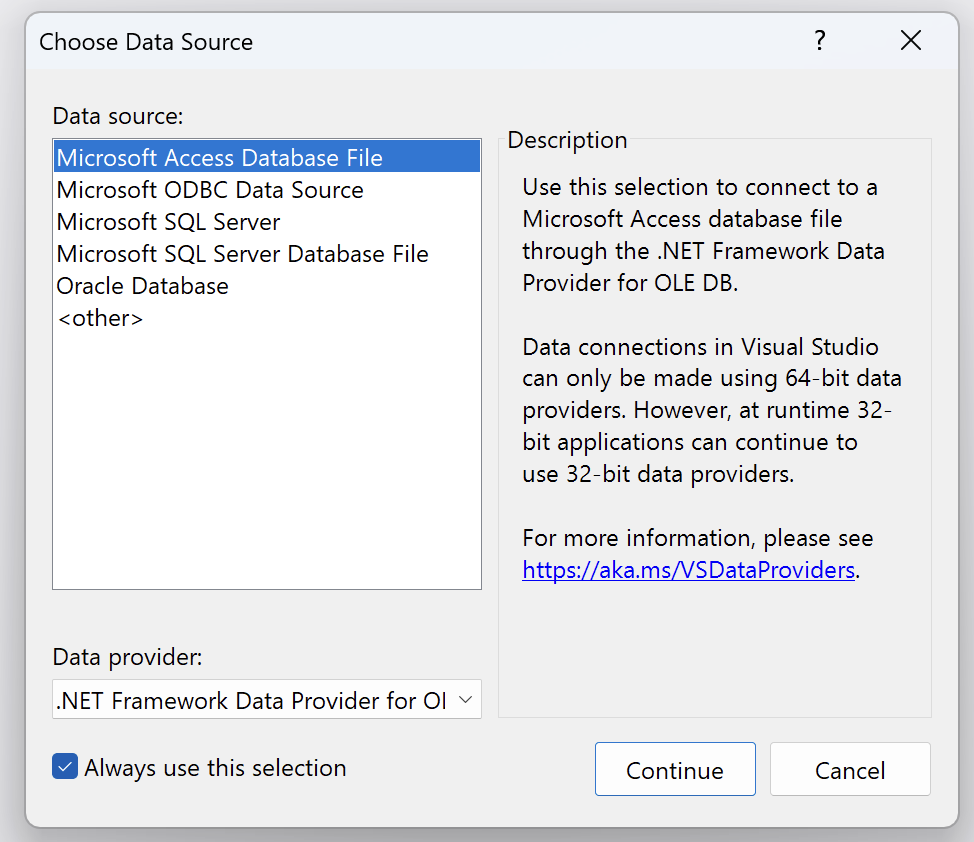
Task: Choose the <other> data source option
Action: pos(266,318)
